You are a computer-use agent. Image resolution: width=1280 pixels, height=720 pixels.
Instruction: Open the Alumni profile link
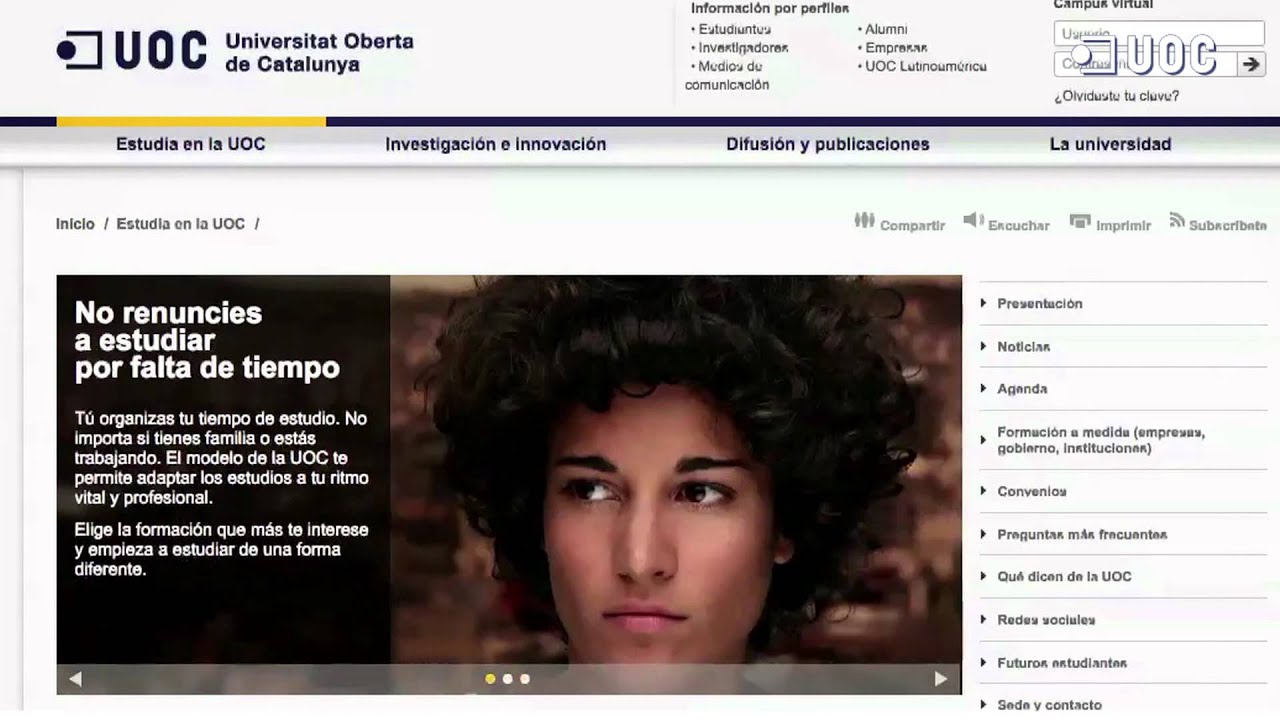click(886, 29)
